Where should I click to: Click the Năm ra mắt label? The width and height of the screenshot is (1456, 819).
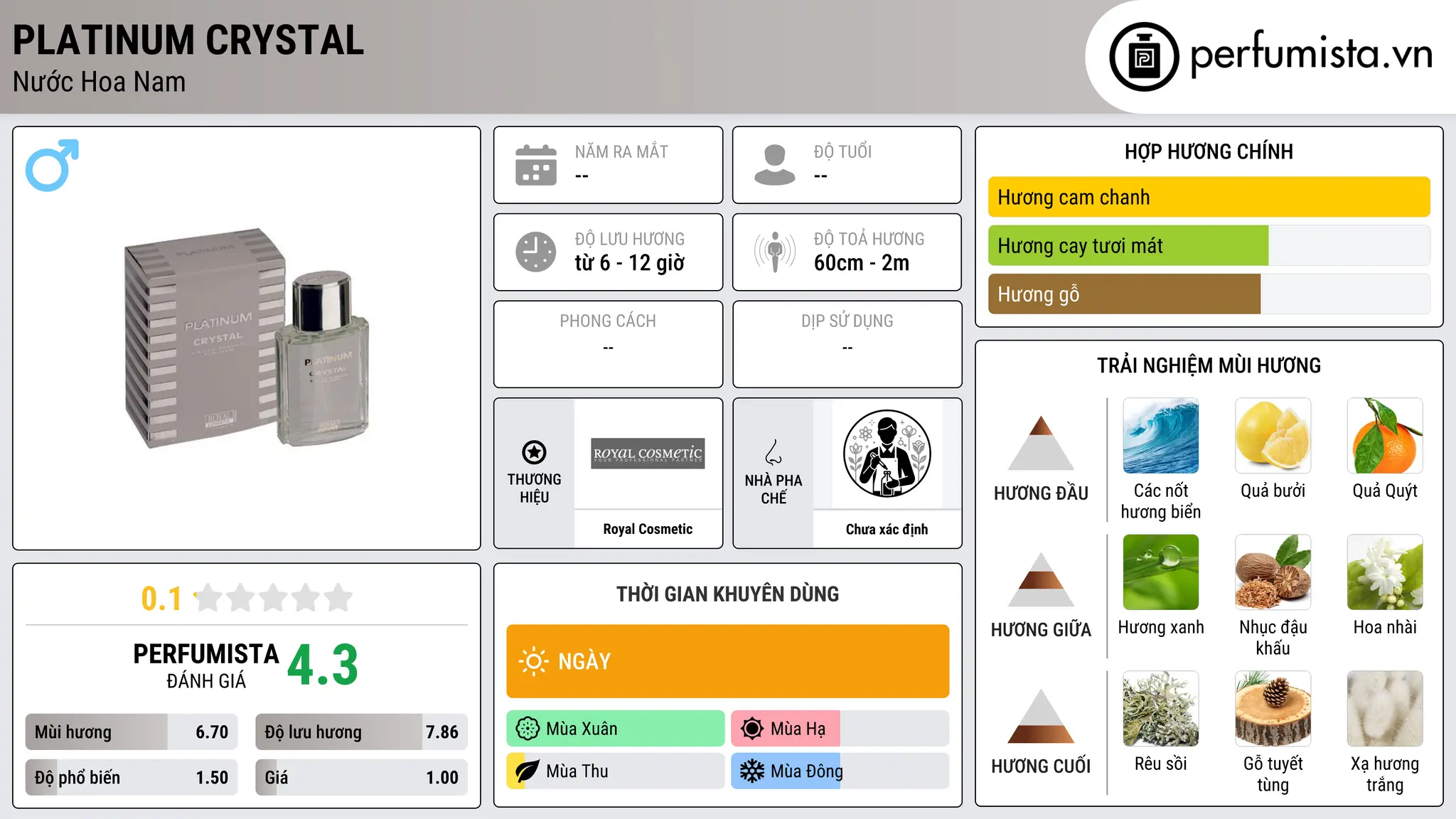(x=621, y=151)
